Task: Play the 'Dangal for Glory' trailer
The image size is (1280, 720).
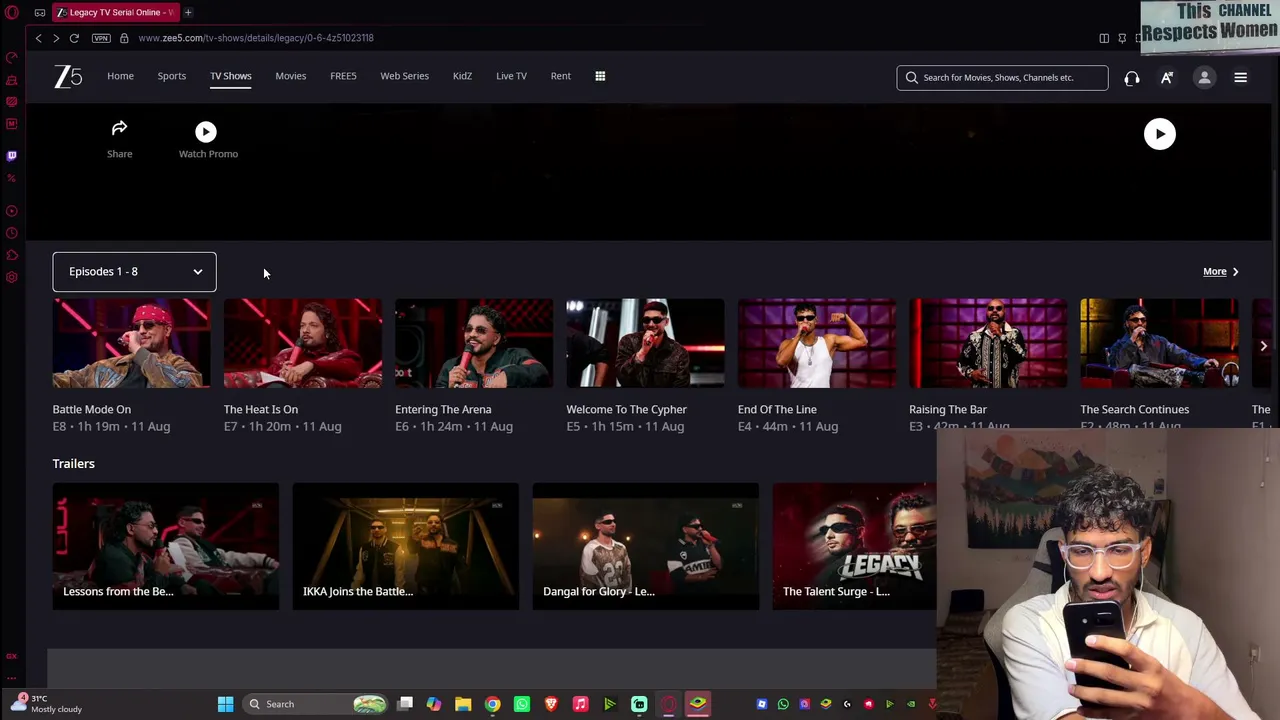Action: pos(646,547)
